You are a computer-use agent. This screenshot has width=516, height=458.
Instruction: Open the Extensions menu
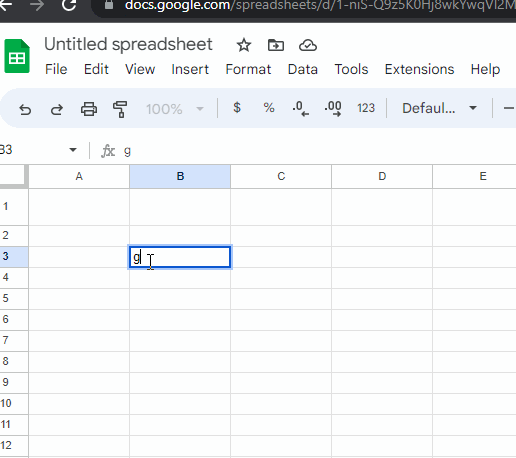(x=419, y=69)
